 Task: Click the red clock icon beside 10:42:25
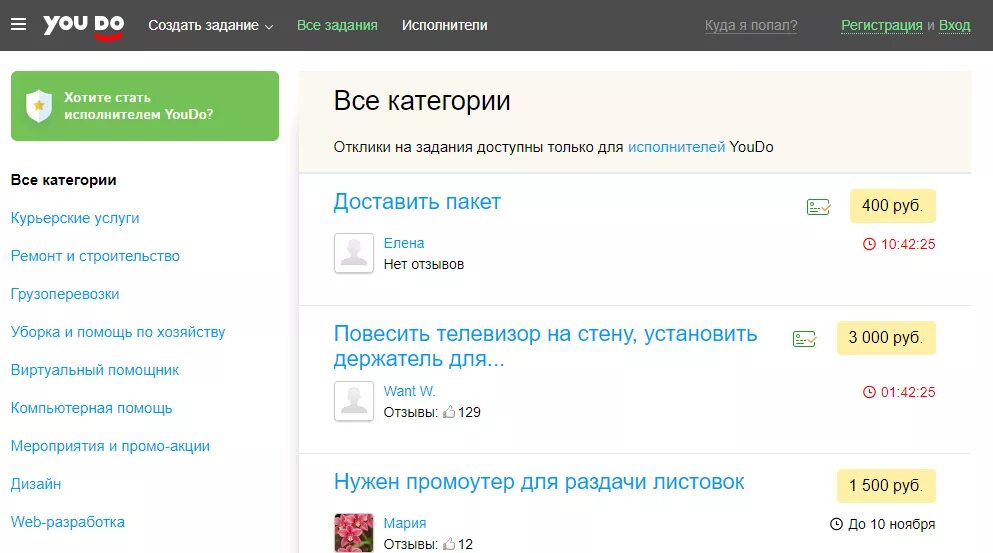coord(869,244)
